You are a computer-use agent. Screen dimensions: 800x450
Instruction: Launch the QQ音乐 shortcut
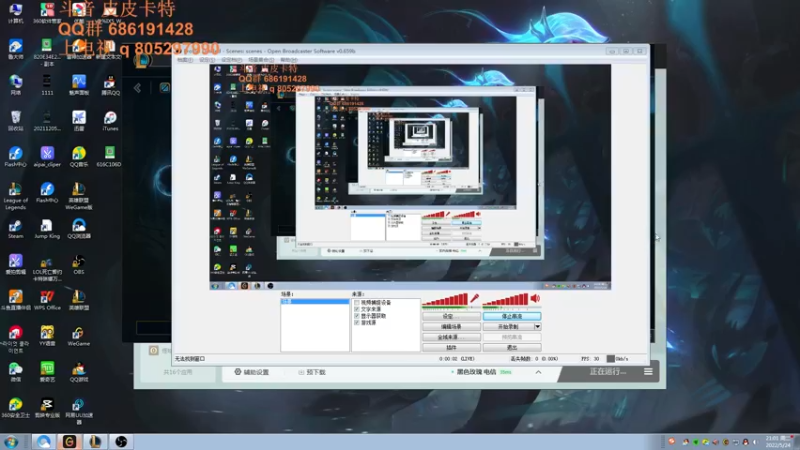pos(78,157)
